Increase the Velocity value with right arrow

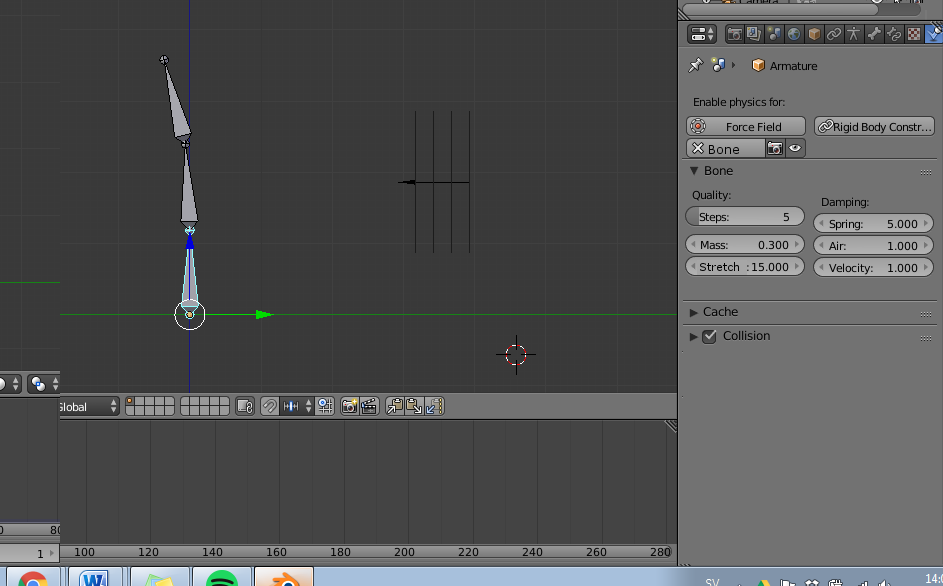tap(926, 267)
